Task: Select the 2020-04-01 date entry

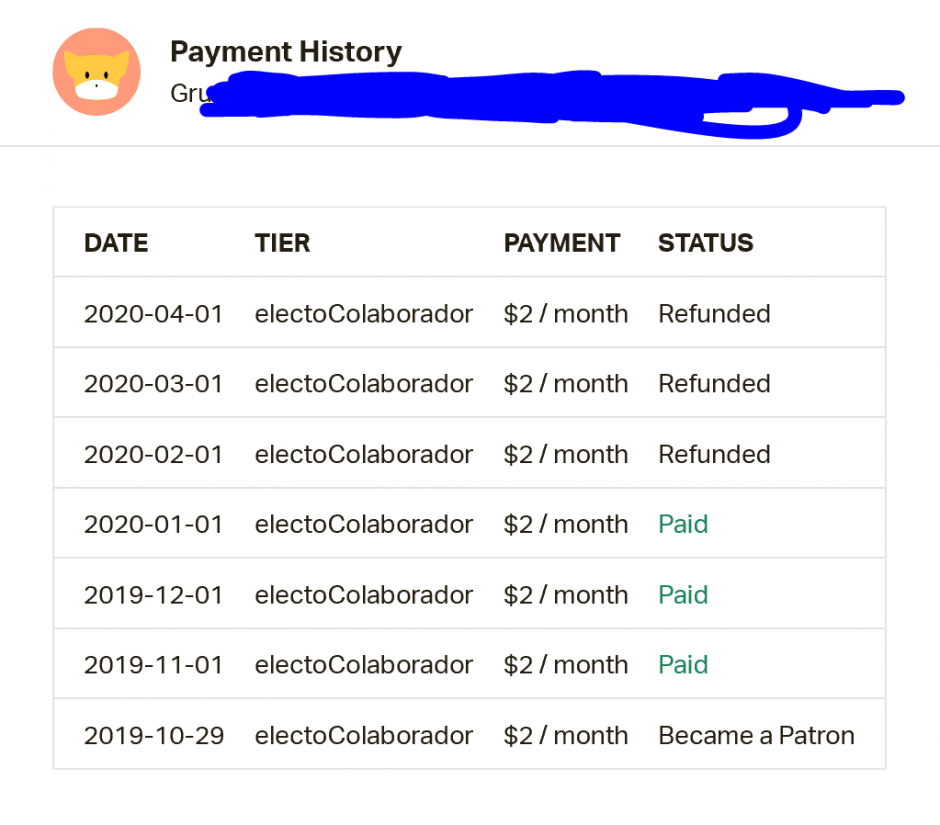Action: pyautogui.click(x=153, y=314)
